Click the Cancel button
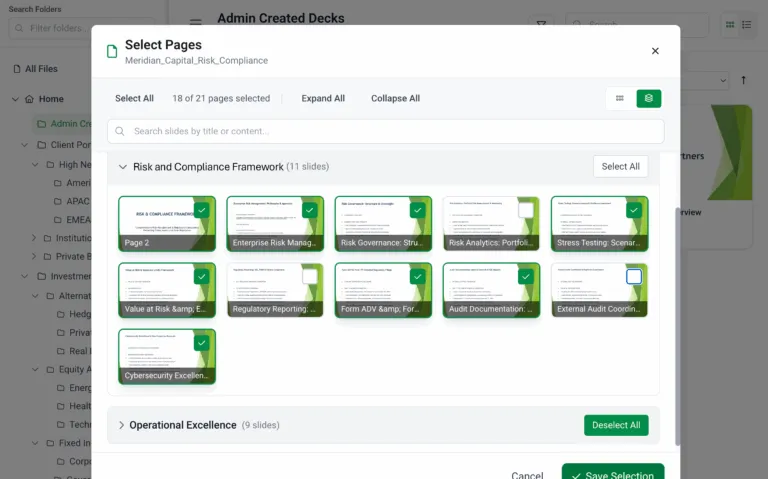768x479 pixels. click(x=527, y=475)
